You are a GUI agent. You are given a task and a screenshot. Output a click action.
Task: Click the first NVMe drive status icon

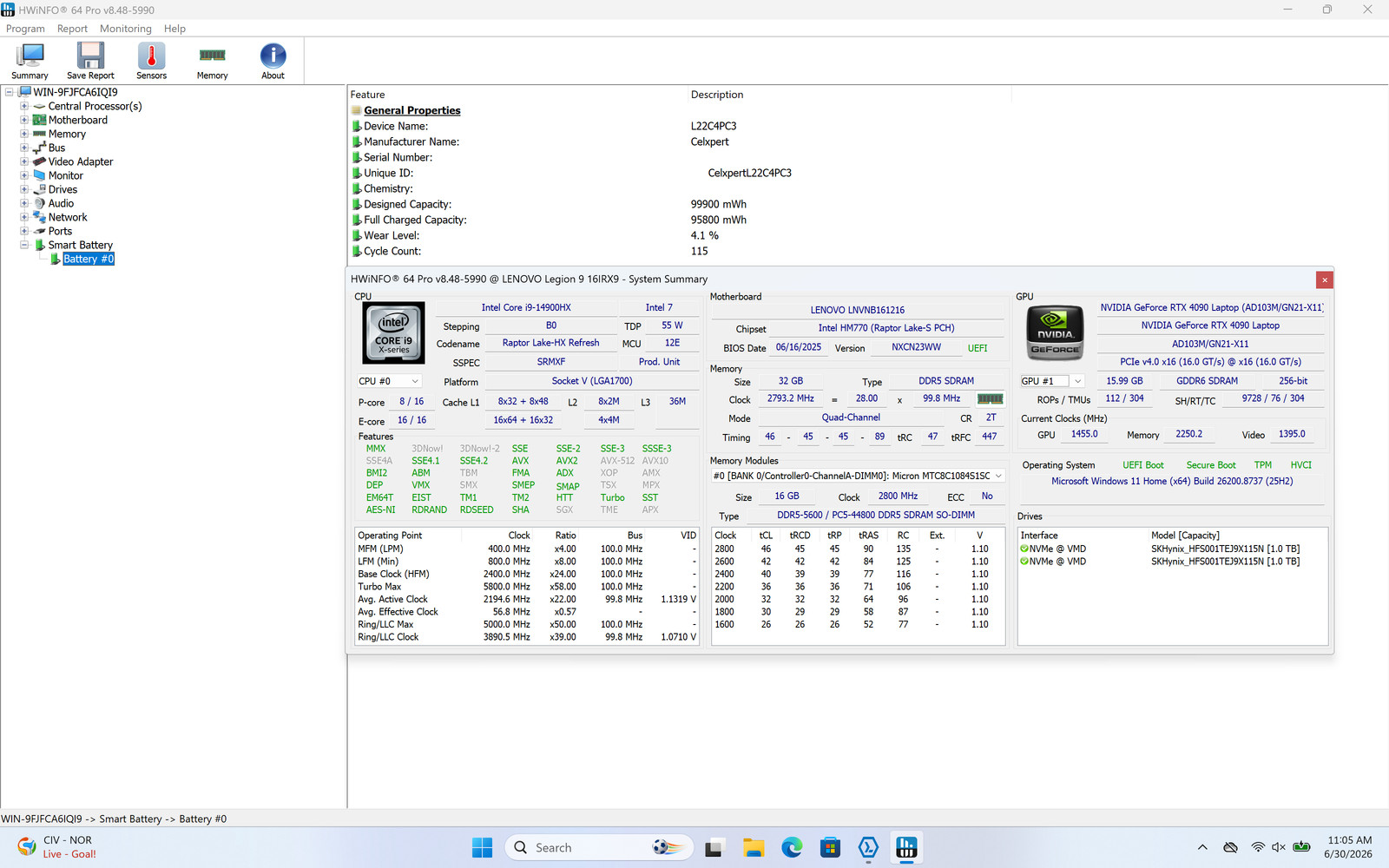pyautogui.click(x=1024, y=549)
